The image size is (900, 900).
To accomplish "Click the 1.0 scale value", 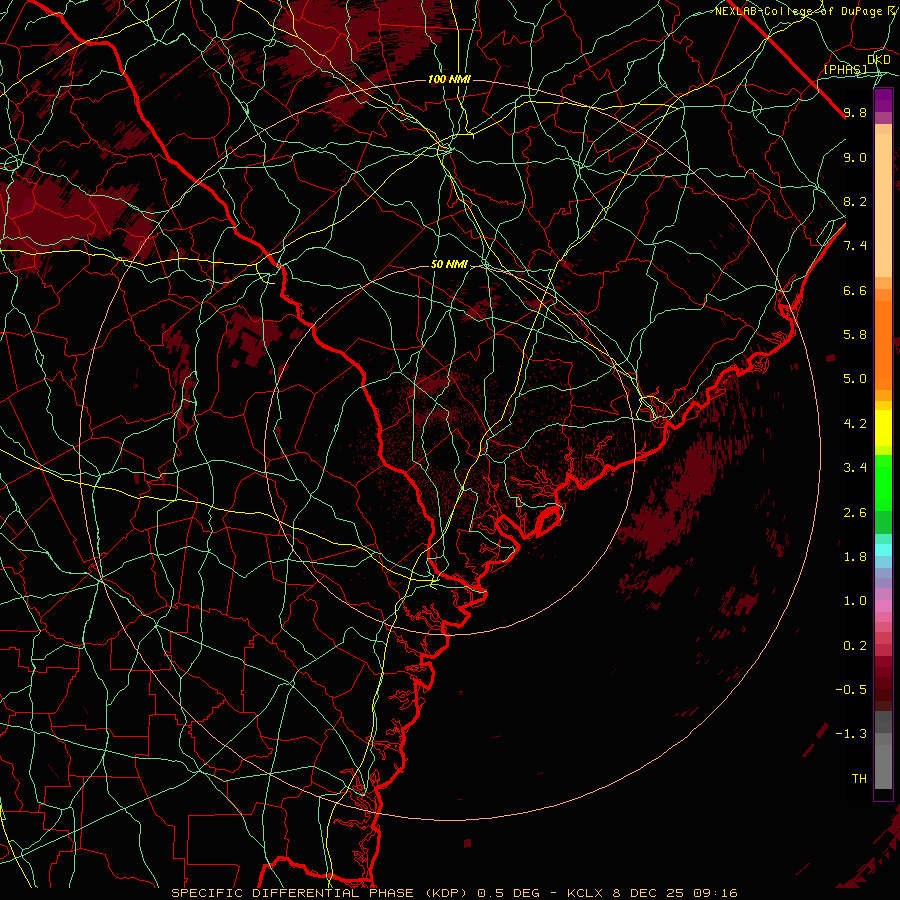I will tap(855, 601).
